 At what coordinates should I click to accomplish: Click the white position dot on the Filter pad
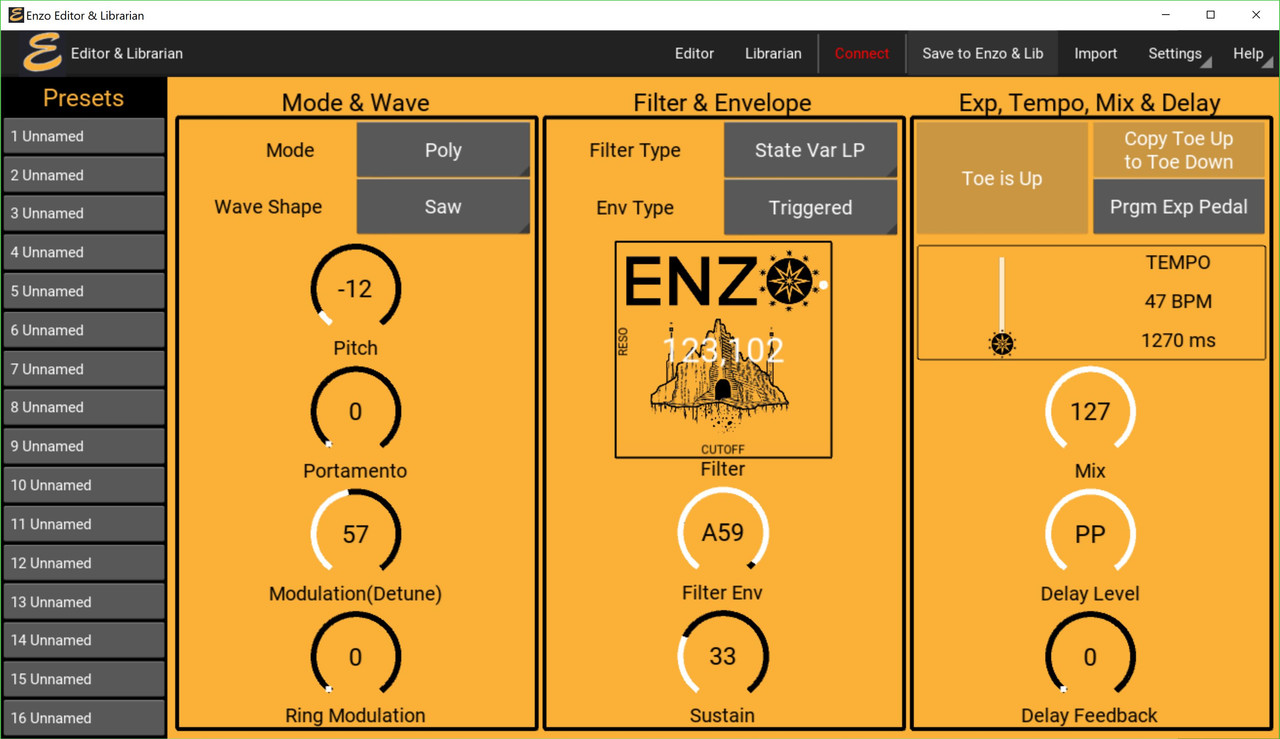[x=822, y=286]
